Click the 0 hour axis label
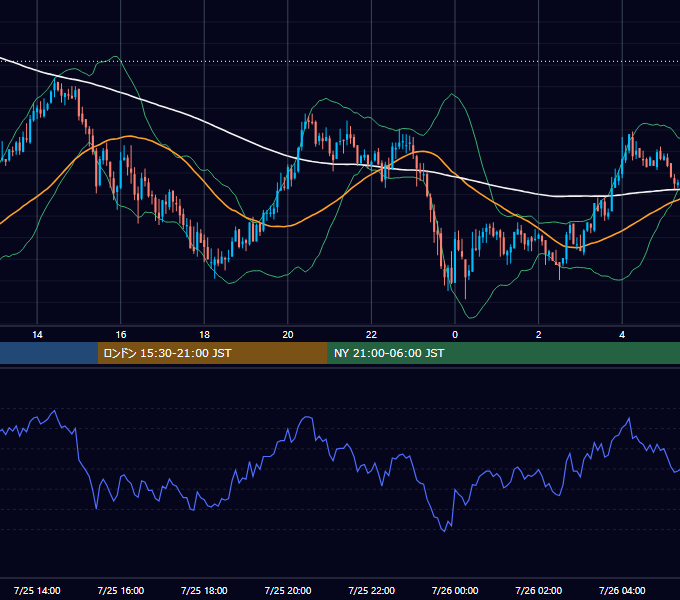 point(455,335)
